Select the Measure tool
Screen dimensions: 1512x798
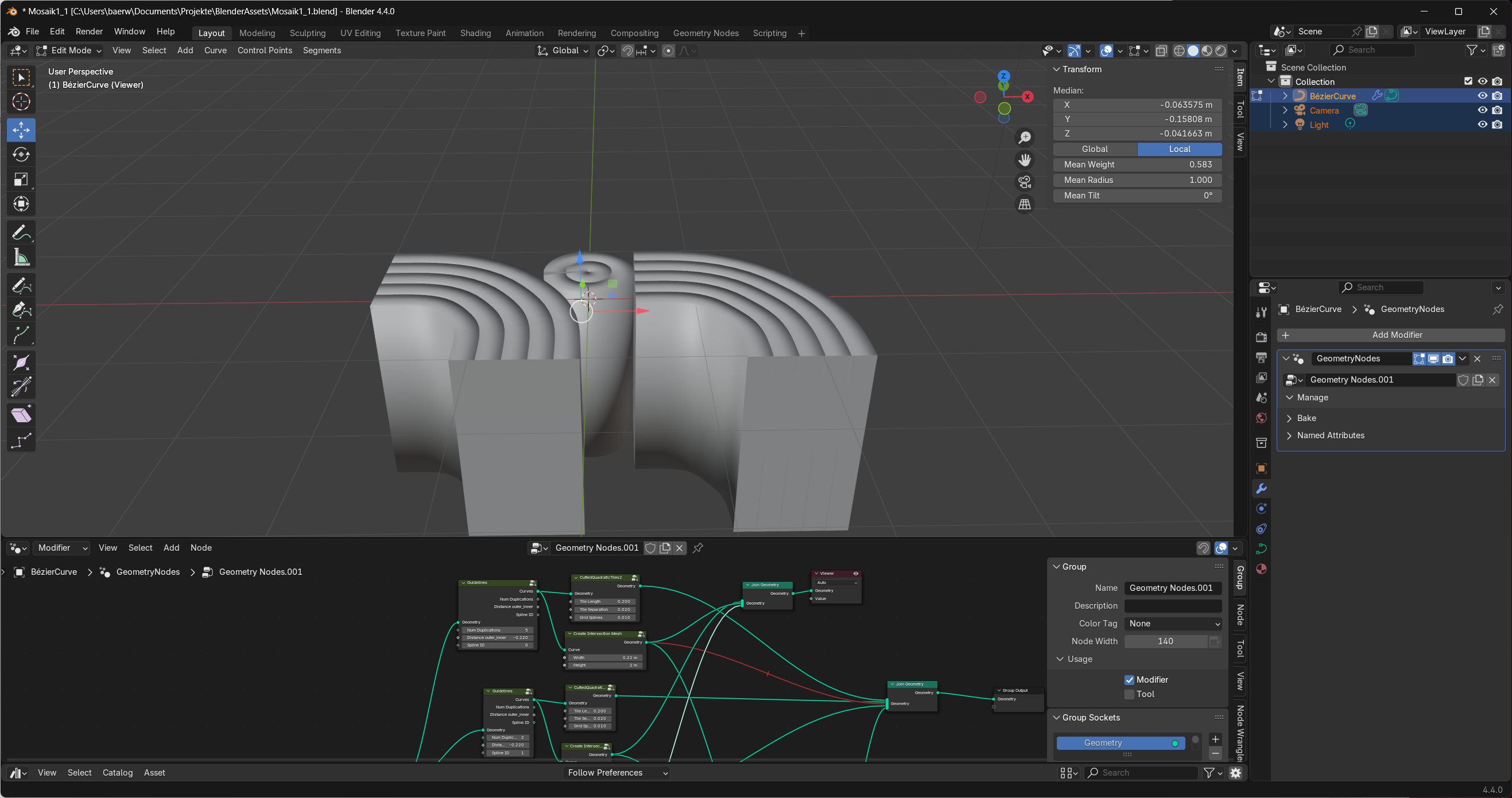tap(21, 258)
